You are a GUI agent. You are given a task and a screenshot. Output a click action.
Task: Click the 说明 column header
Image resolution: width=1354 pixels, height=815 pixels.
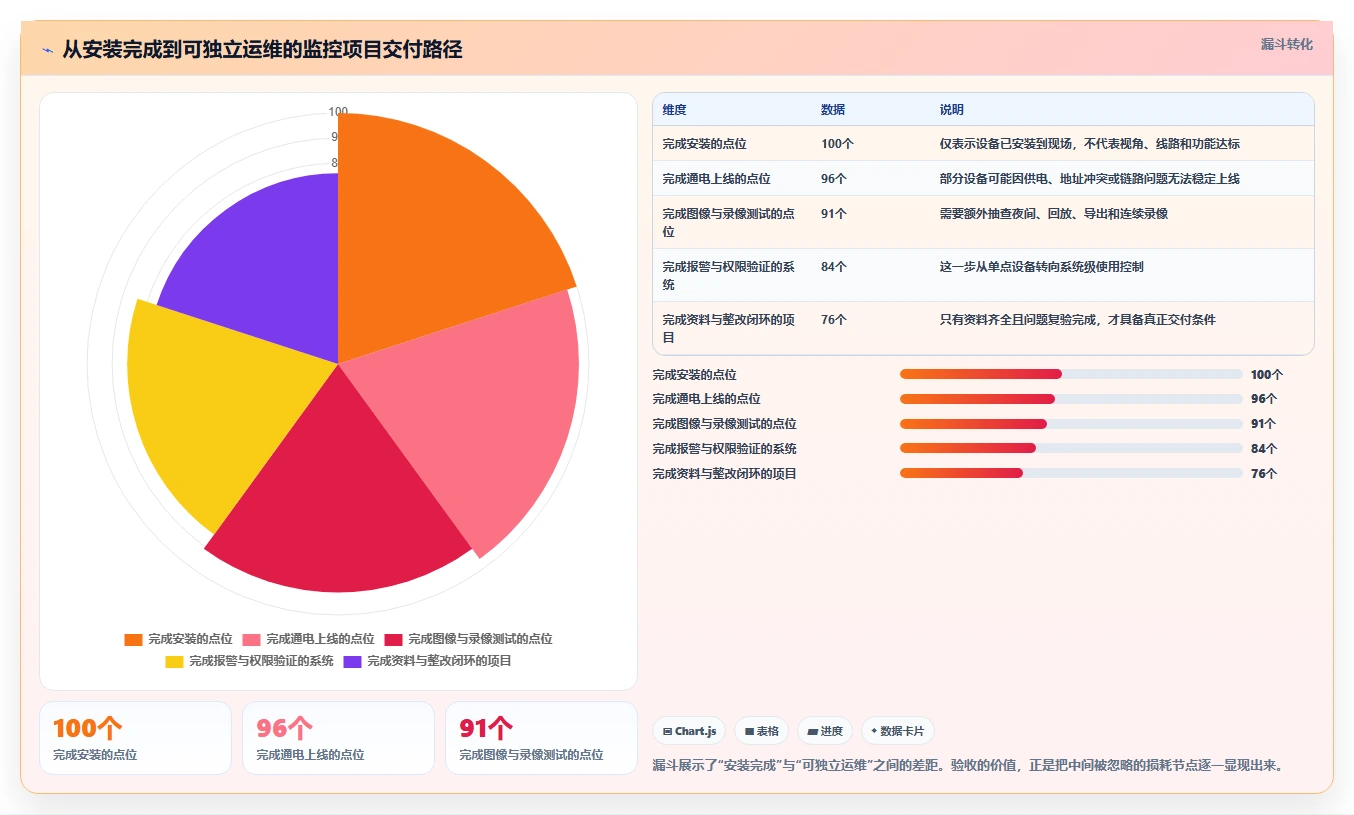click(952, 110)
